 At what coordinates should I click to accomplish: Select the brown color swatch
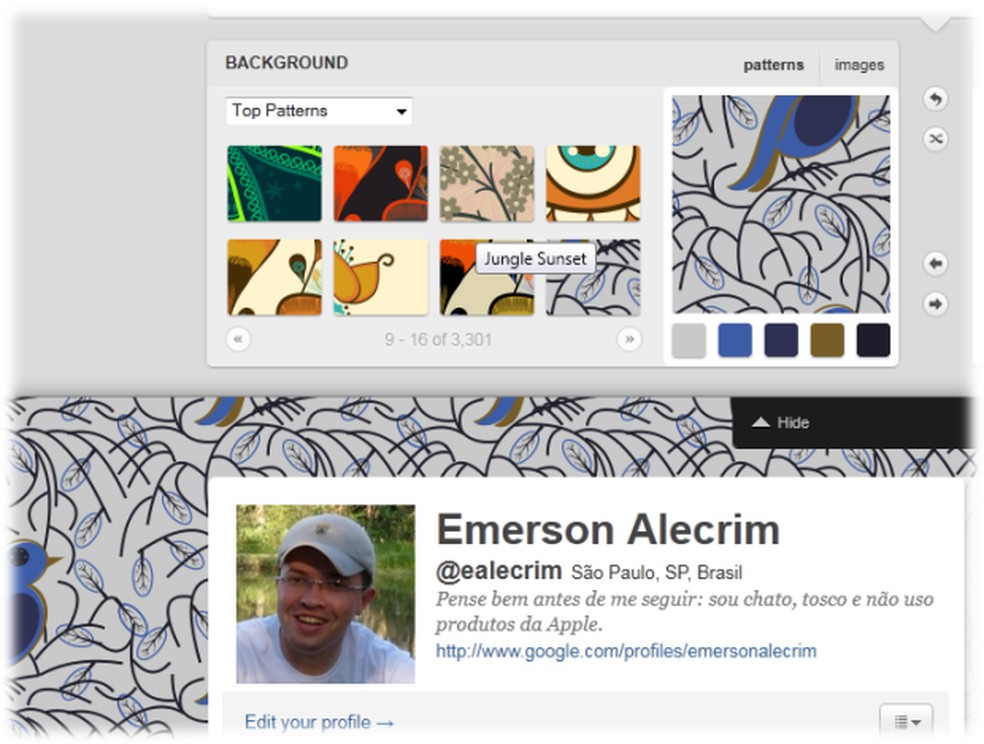point(827,341)
